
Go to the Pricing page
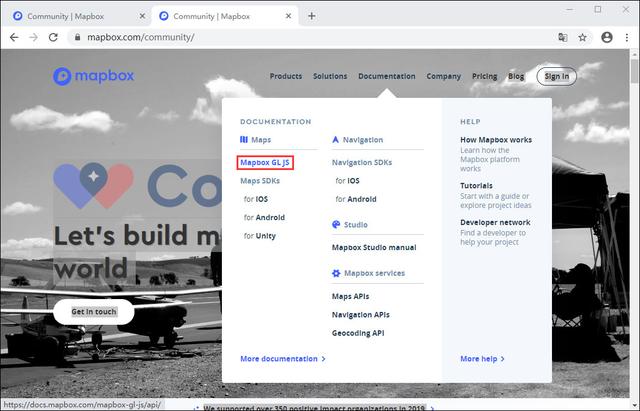[484, 76]
